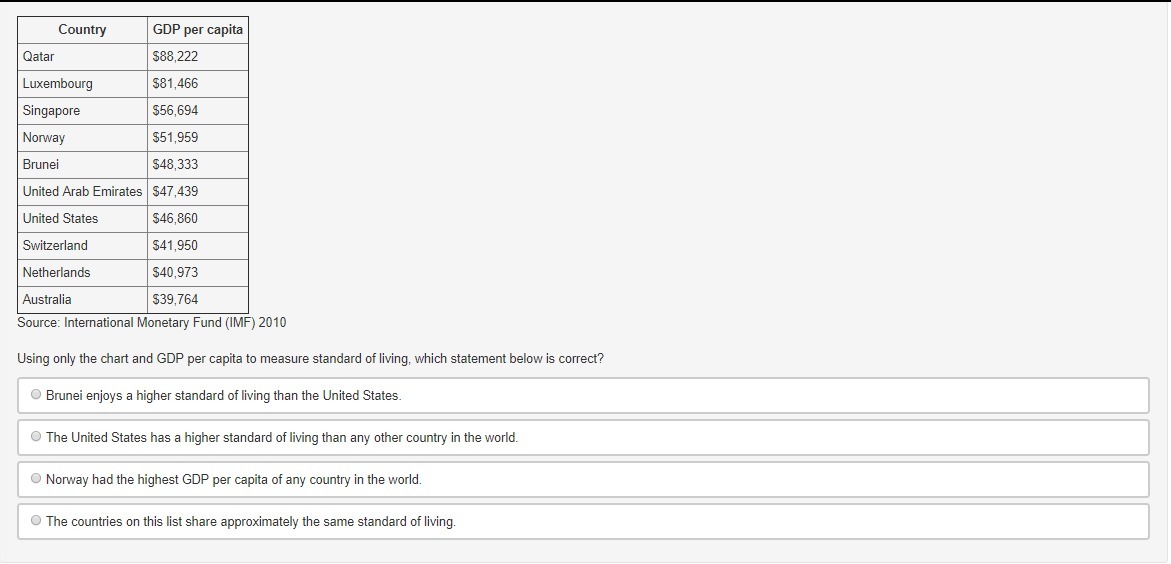
Task: Click the question prompt text
Action: point(310,359)
